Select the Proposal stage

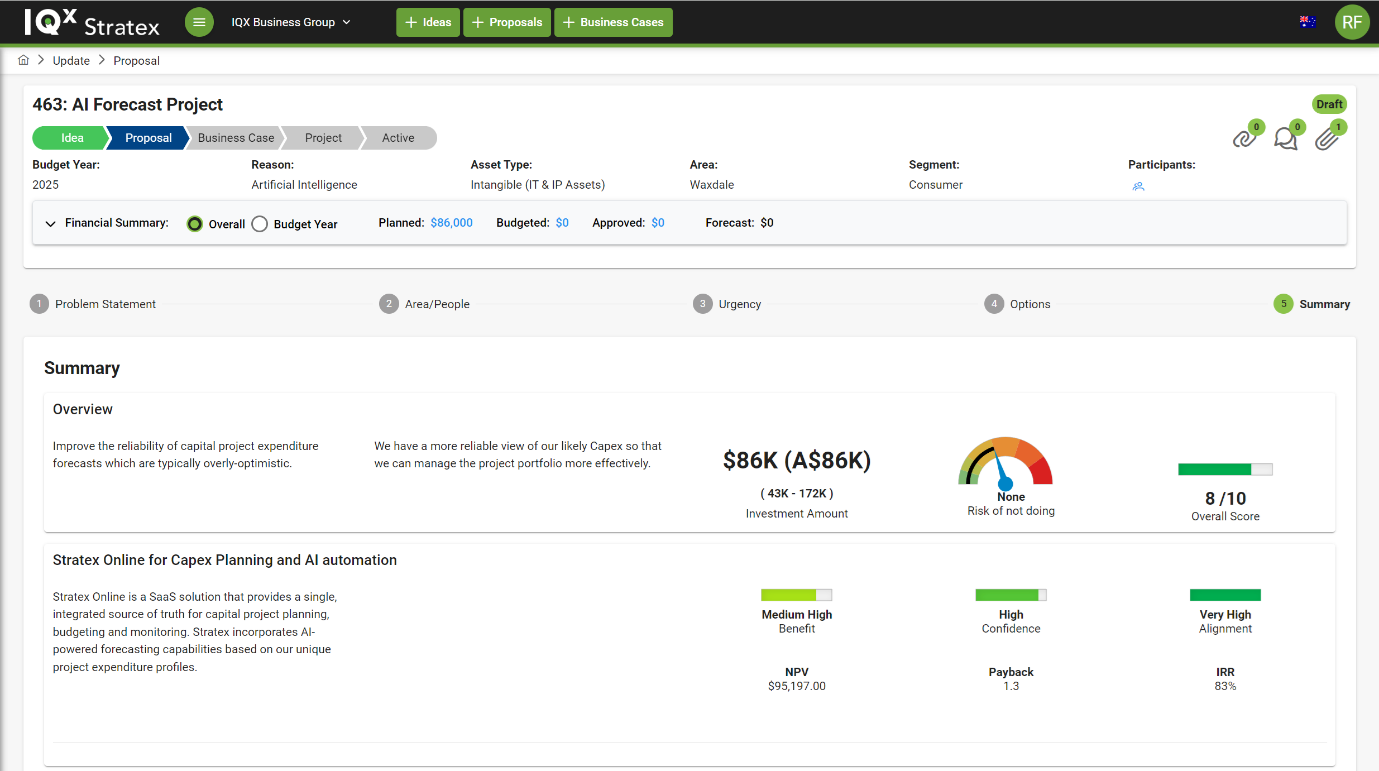coord(148,138)
